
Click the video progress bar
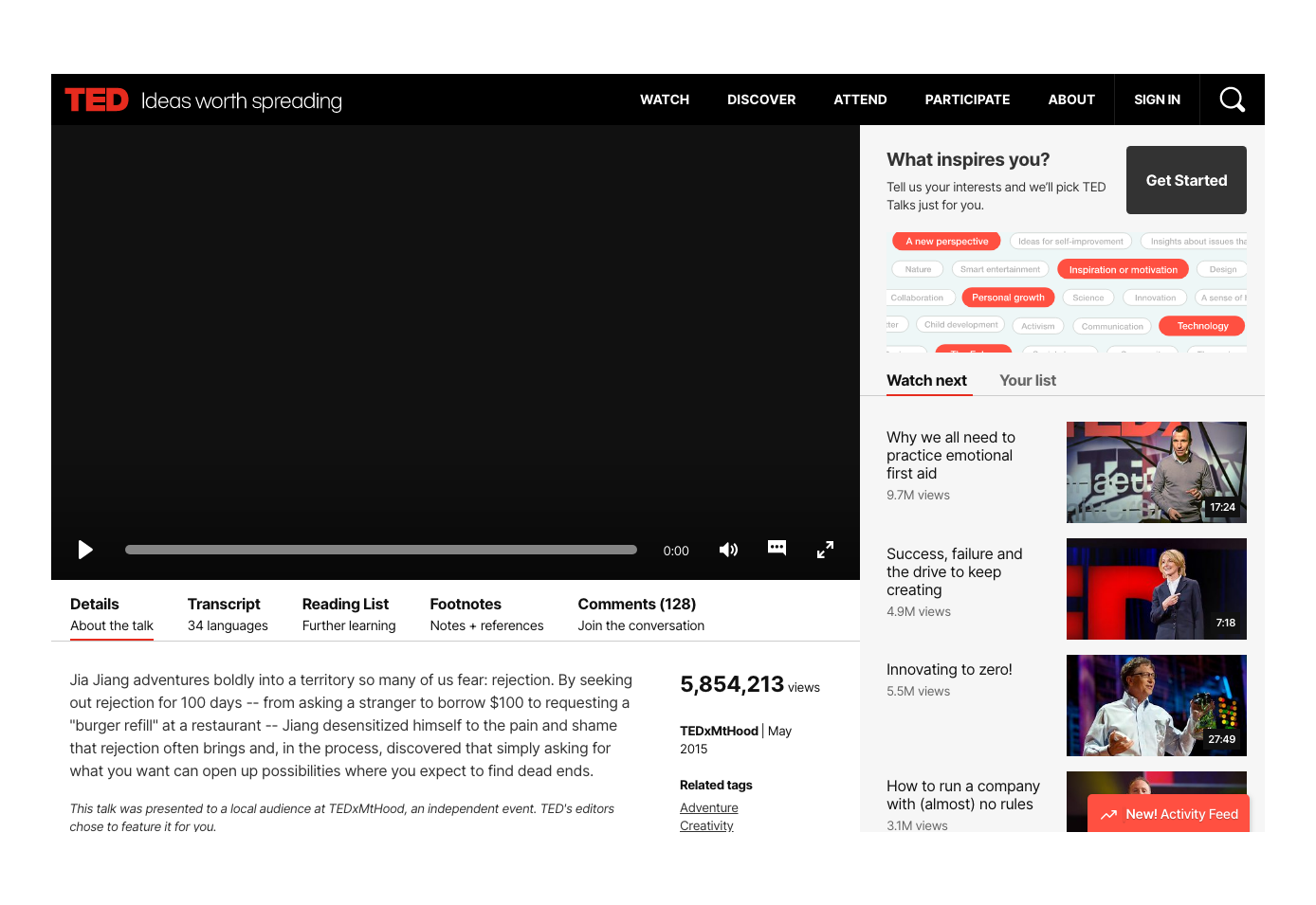pyautogui.click(x=381, y=550)
